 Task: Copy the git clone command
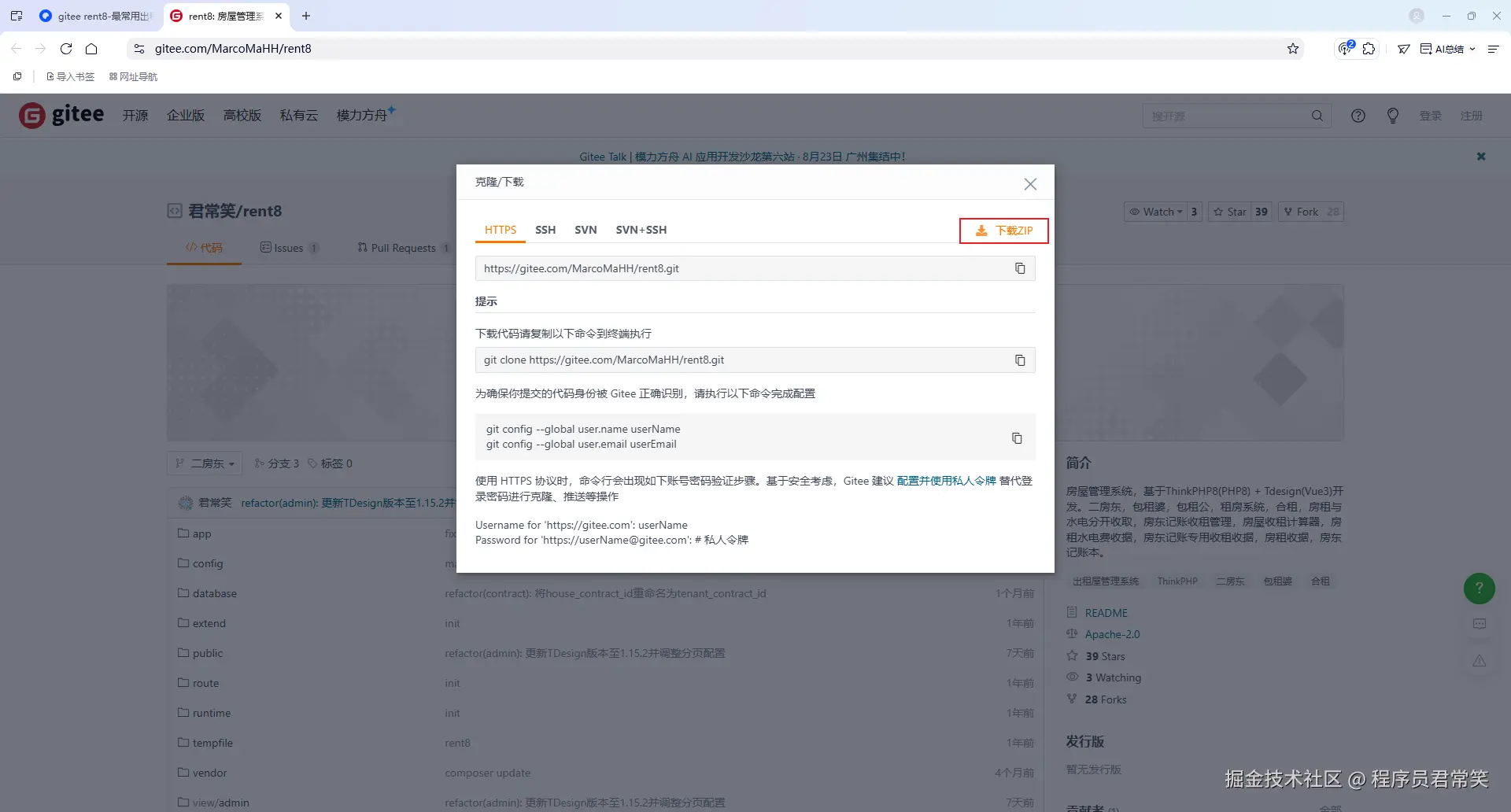coord(1020,360)
